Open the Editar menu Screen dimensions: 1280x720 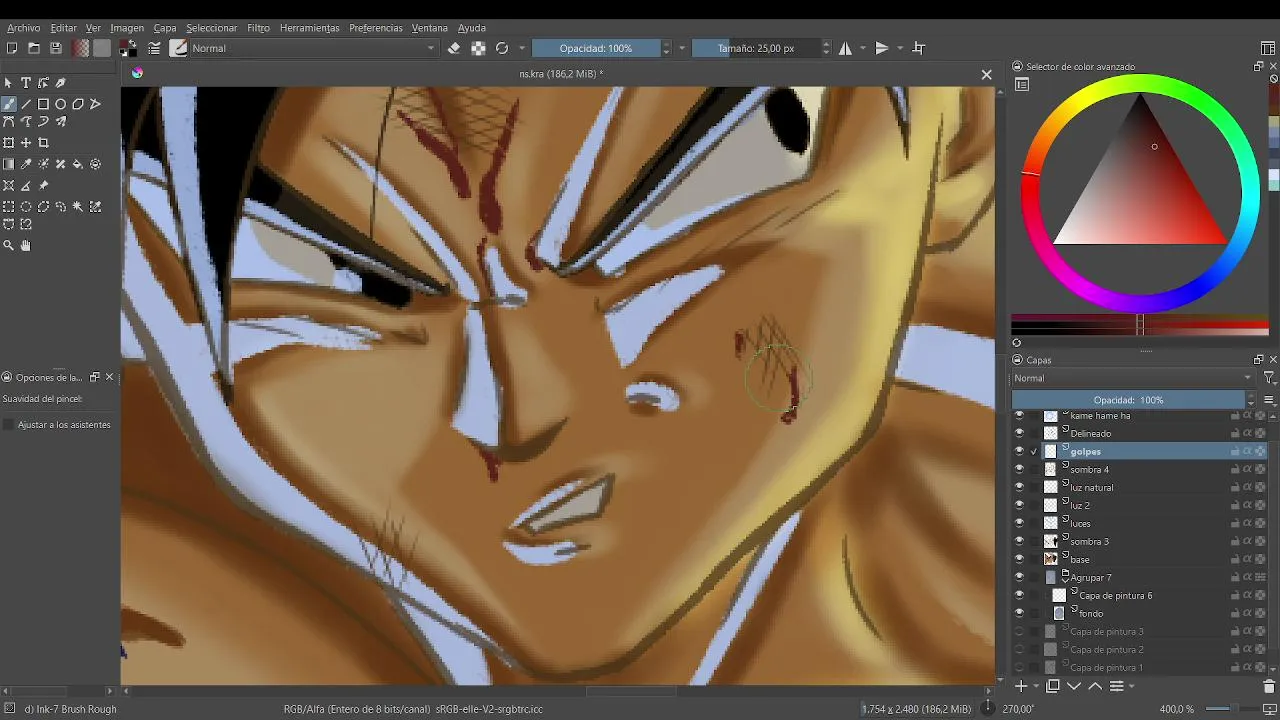click(x=63, y=28)
